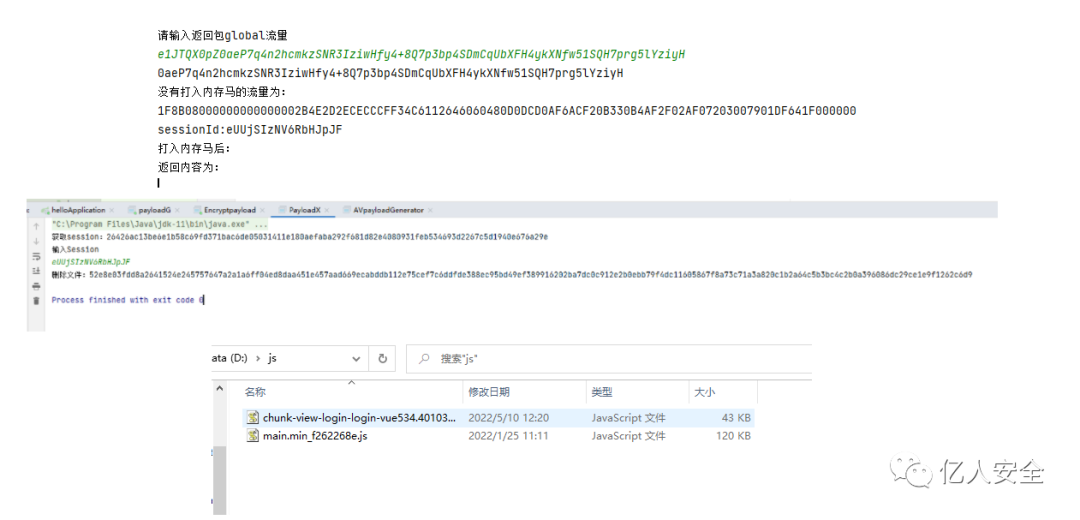
Task: Select main.min_f262268e.js file
Action: [x=315, y=436]
